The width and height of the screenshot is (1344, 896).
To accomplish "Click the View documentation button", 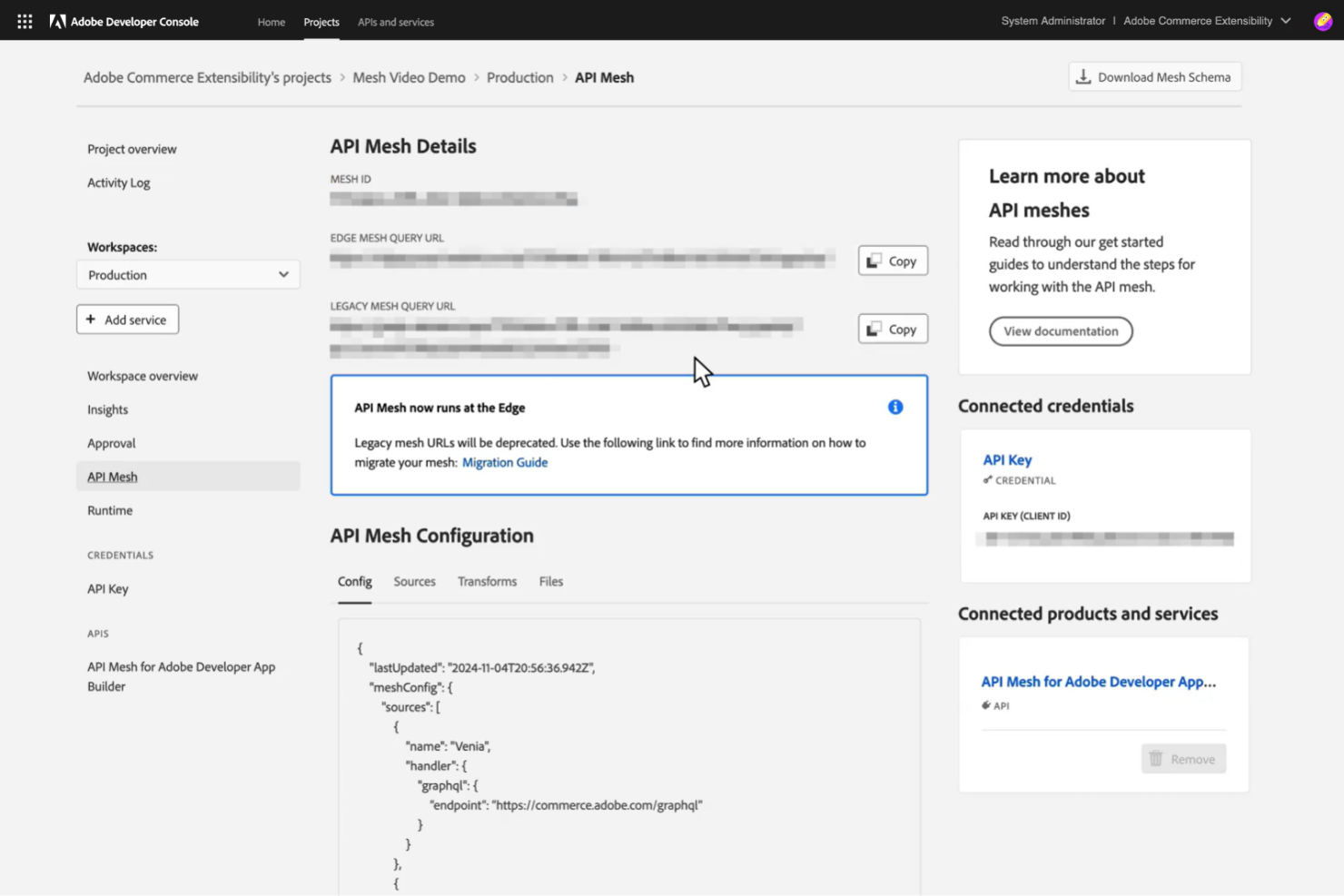I will [x=1060, y=330].
